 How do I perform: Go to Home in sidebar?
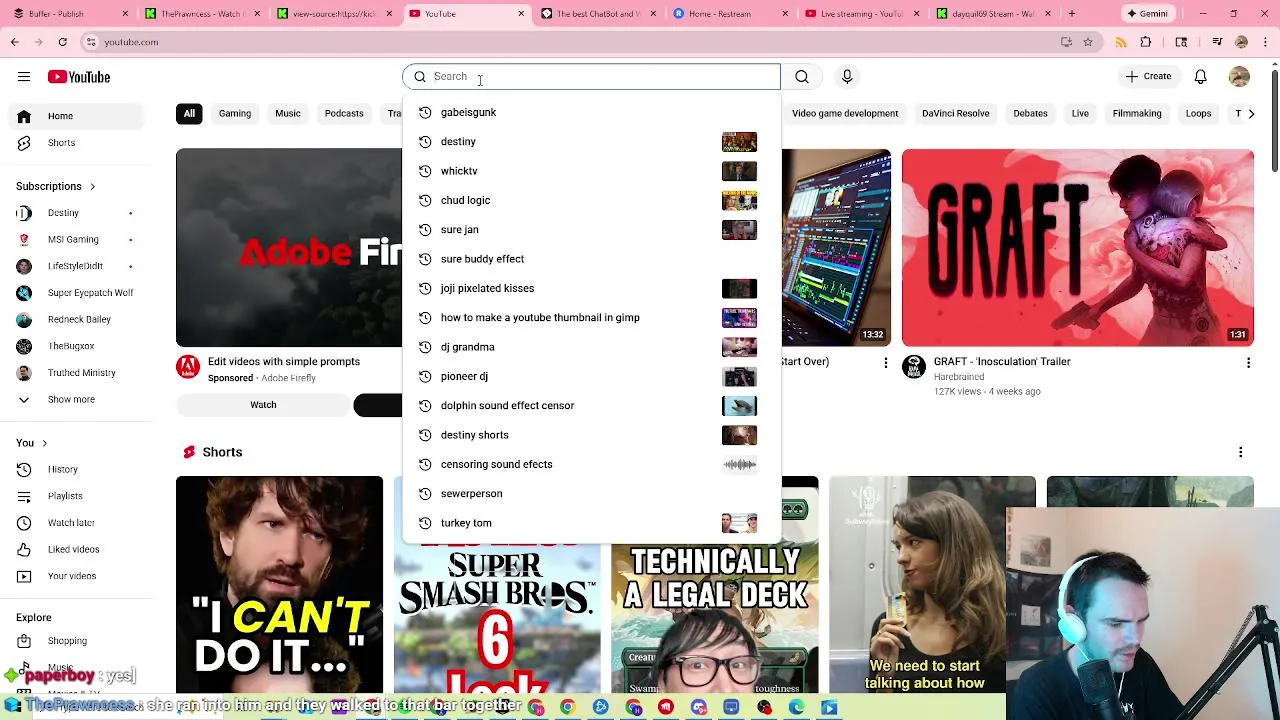click(x=76, y=116)
